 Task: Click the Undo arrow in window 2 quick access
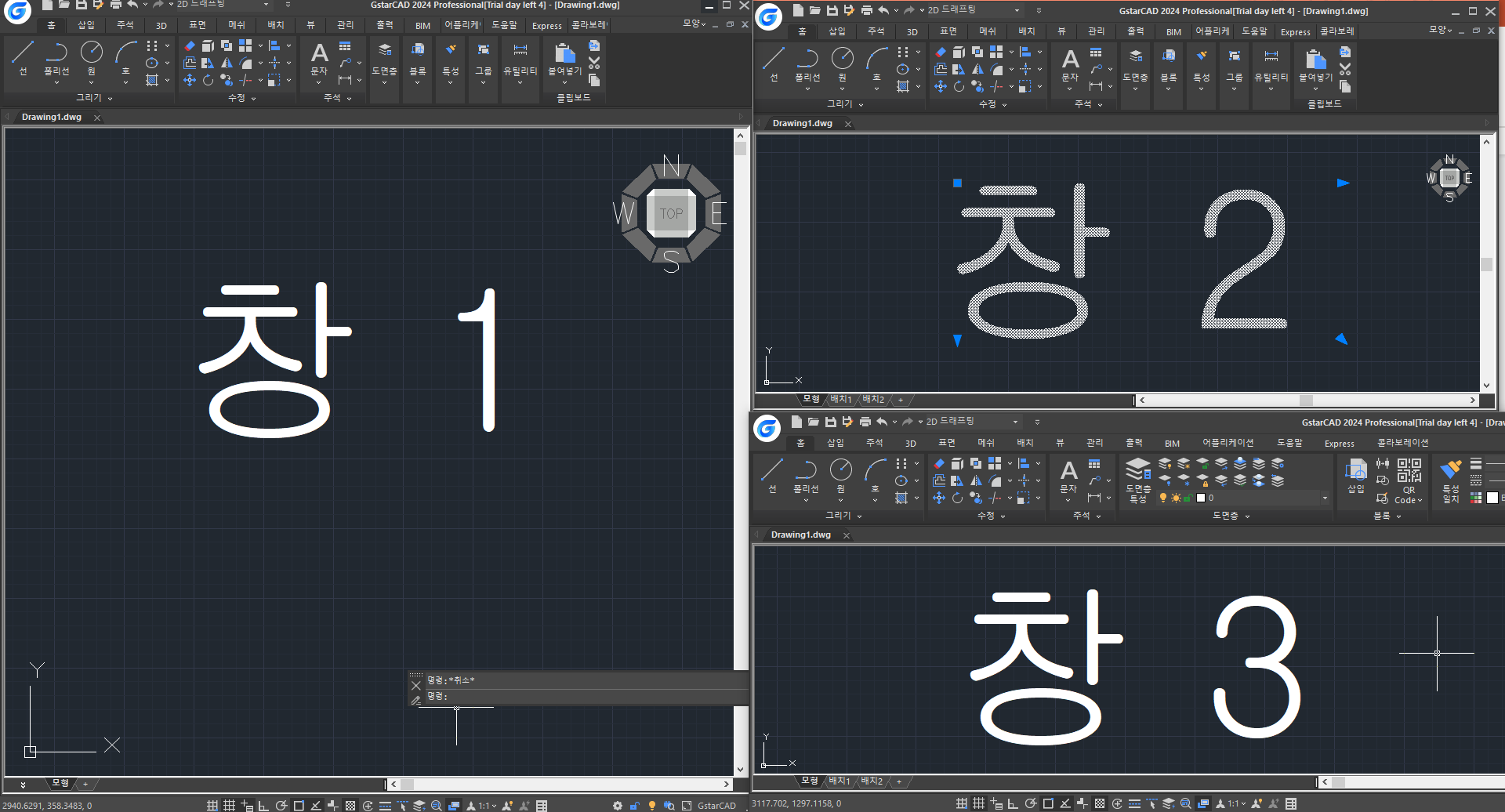[x=883, y=10]
